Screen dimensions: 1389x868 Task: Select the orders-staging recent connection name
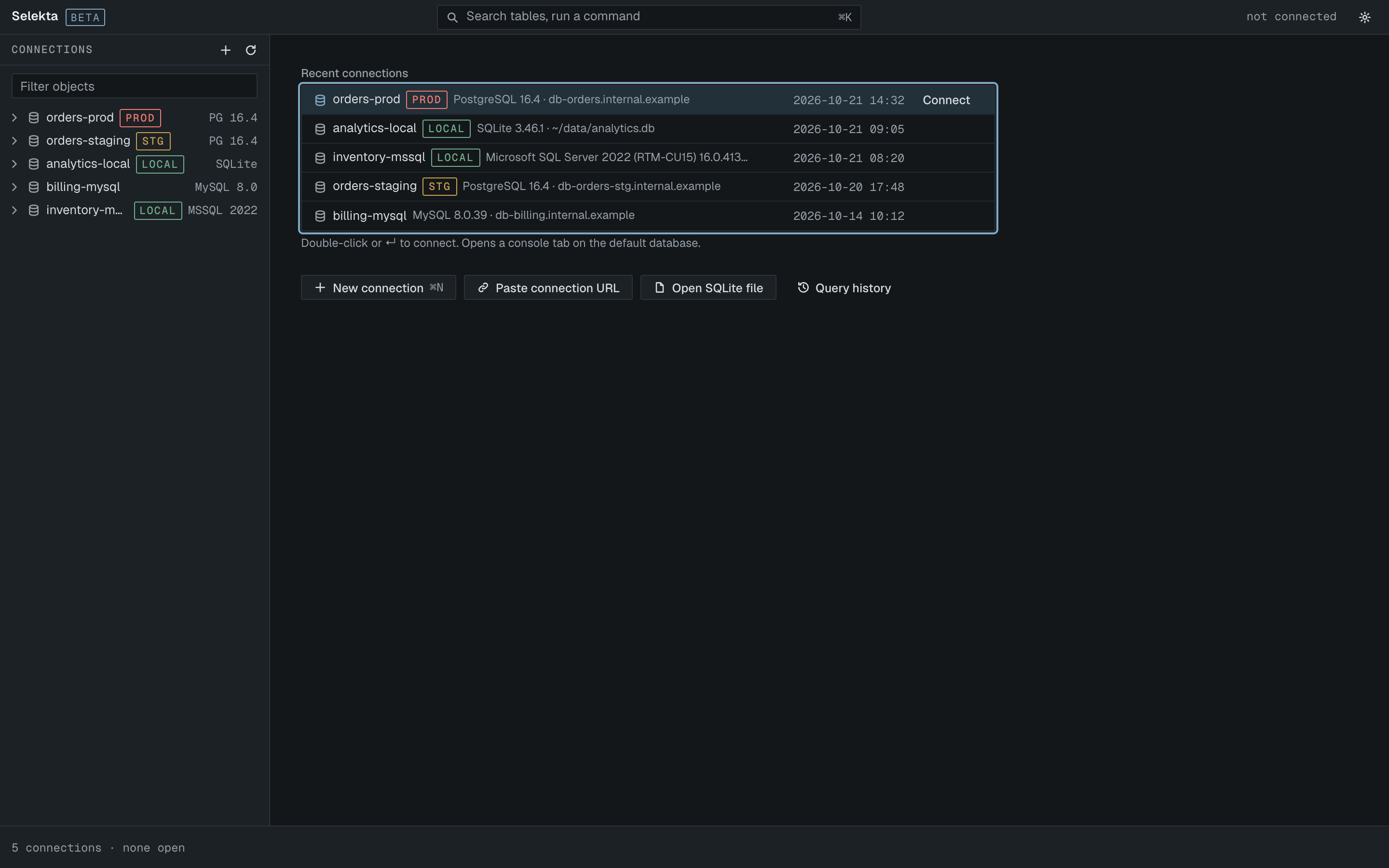click(x=375, y=186)
